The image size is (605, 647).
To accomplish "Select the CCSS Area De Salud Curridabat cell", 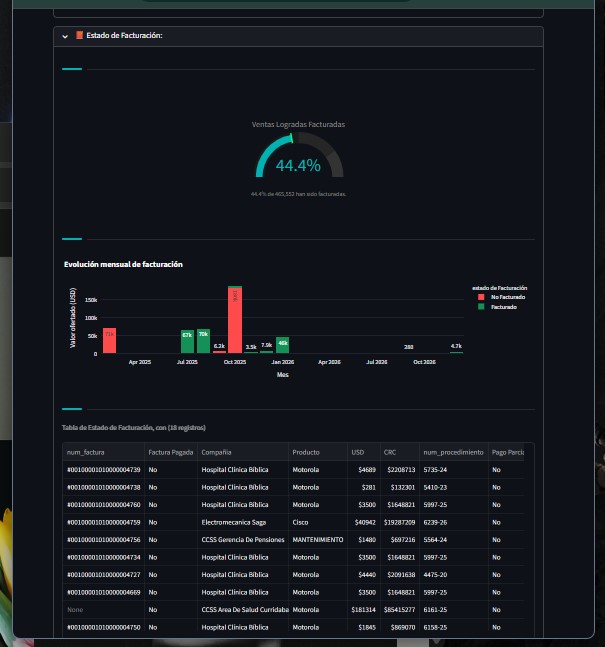I will click(x=244, y=609).
